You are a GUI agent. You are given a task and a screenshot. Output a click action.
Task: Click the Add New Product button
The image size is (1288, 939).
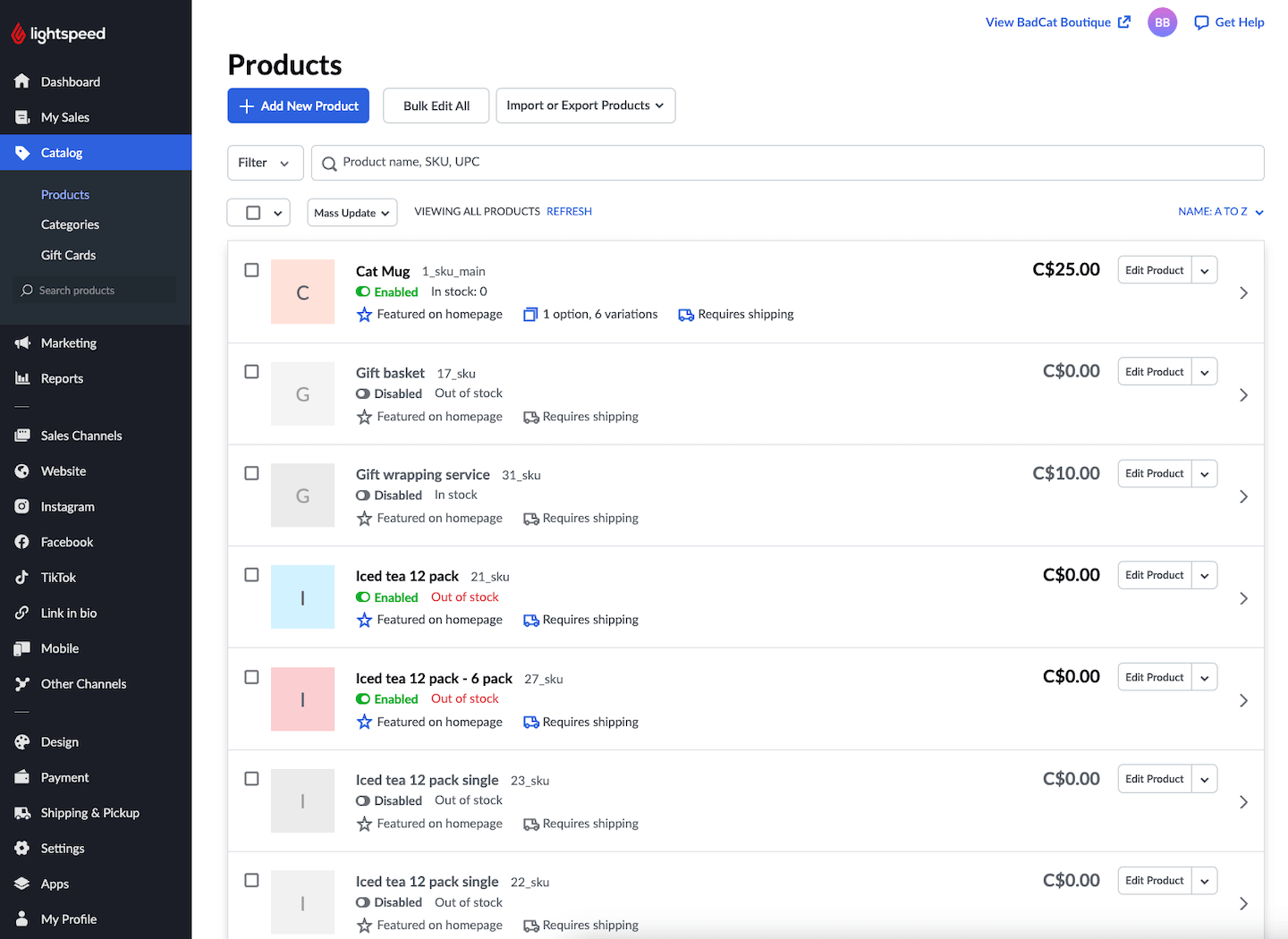coord(298,106)
